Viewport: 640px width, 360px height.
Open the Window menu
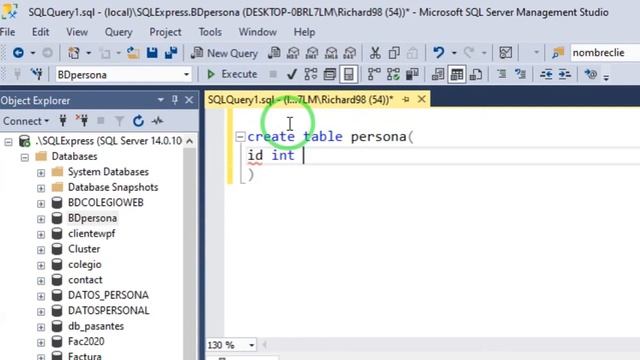click(x=258, y=32)
